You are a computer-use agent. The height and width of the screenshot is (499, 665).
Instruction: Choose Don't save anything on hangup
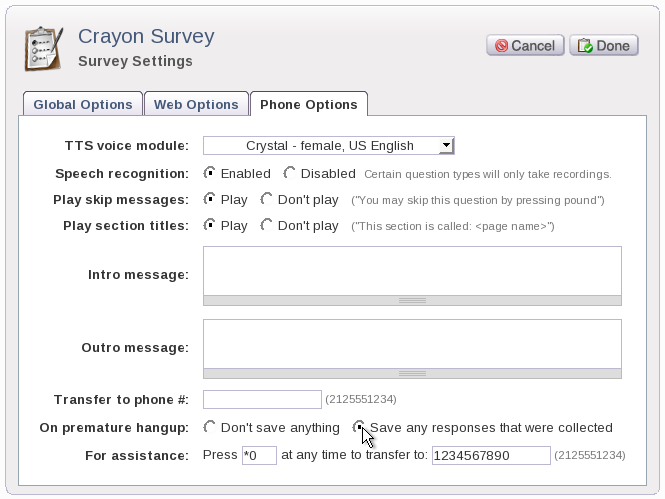coord(210,427)
